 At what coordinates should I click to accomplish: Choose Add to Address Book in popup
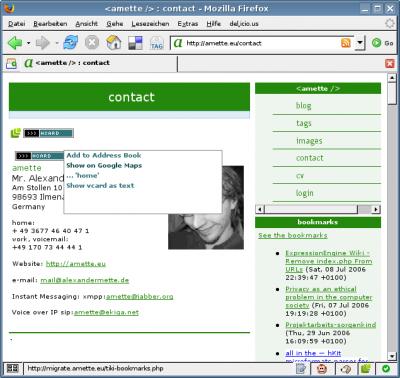(104, 155)
